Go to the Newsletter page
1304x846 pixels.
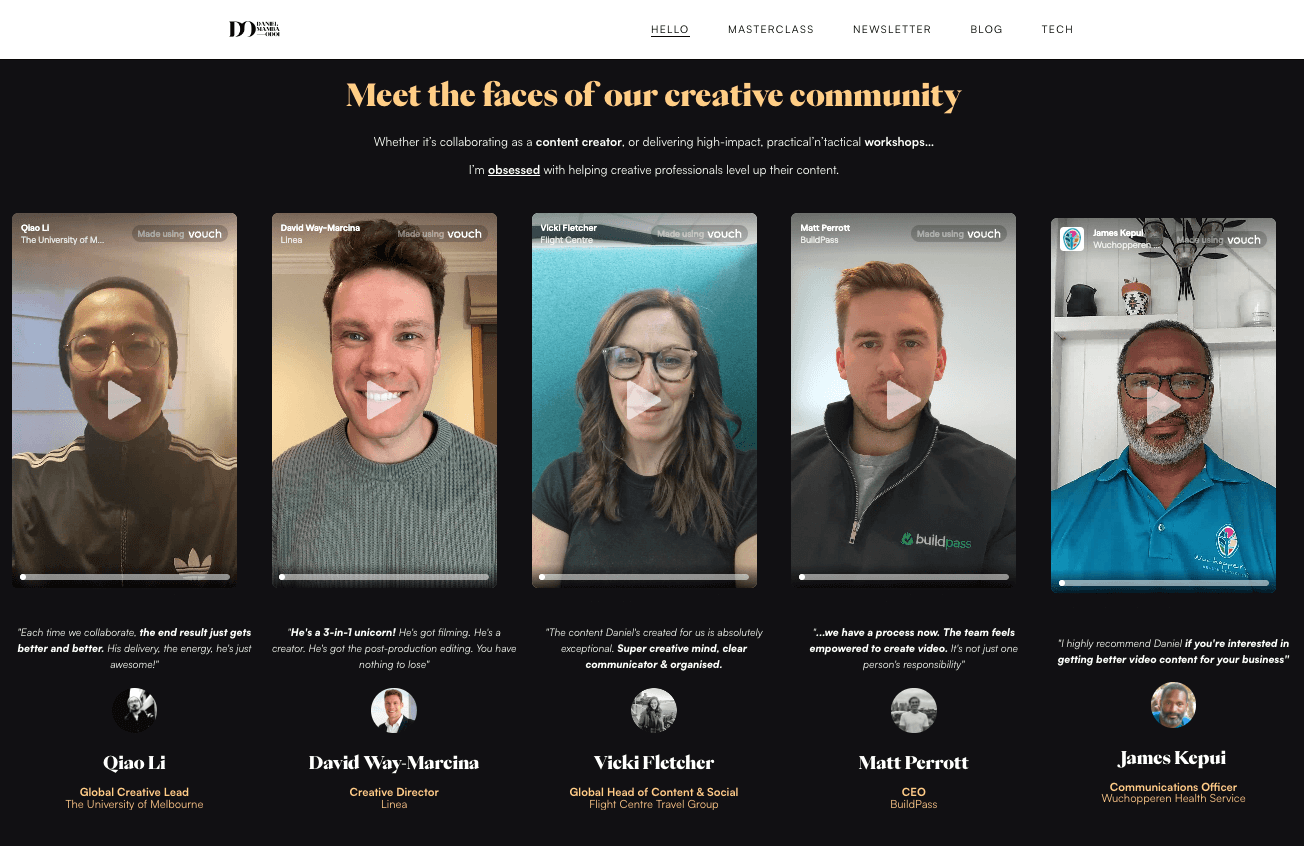click(892, 29)
